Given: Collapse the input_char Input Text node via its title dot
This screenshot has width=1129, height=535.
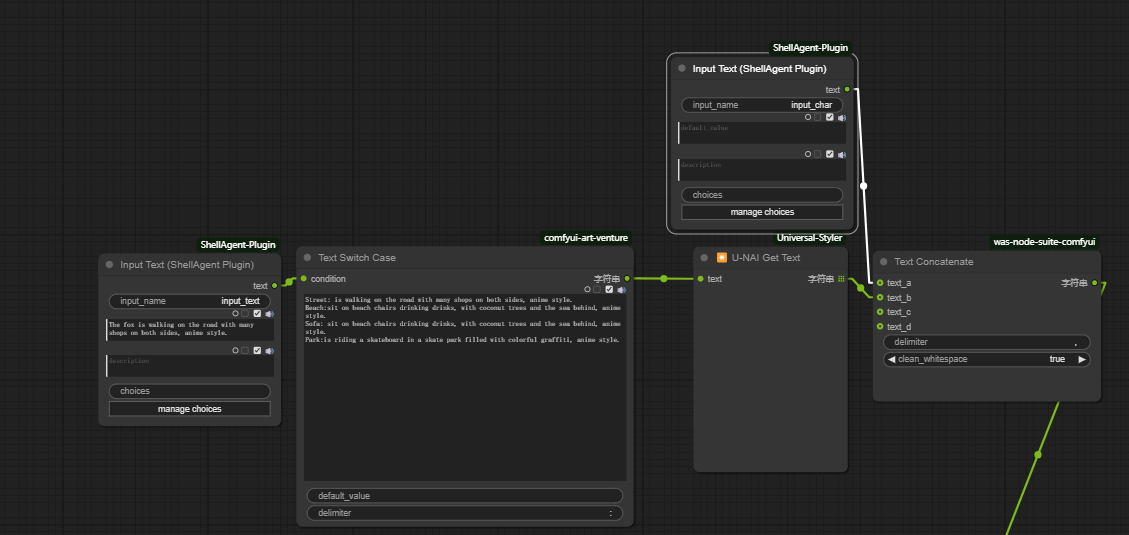Looking at the screenshot, I should [x=682, y=68].
